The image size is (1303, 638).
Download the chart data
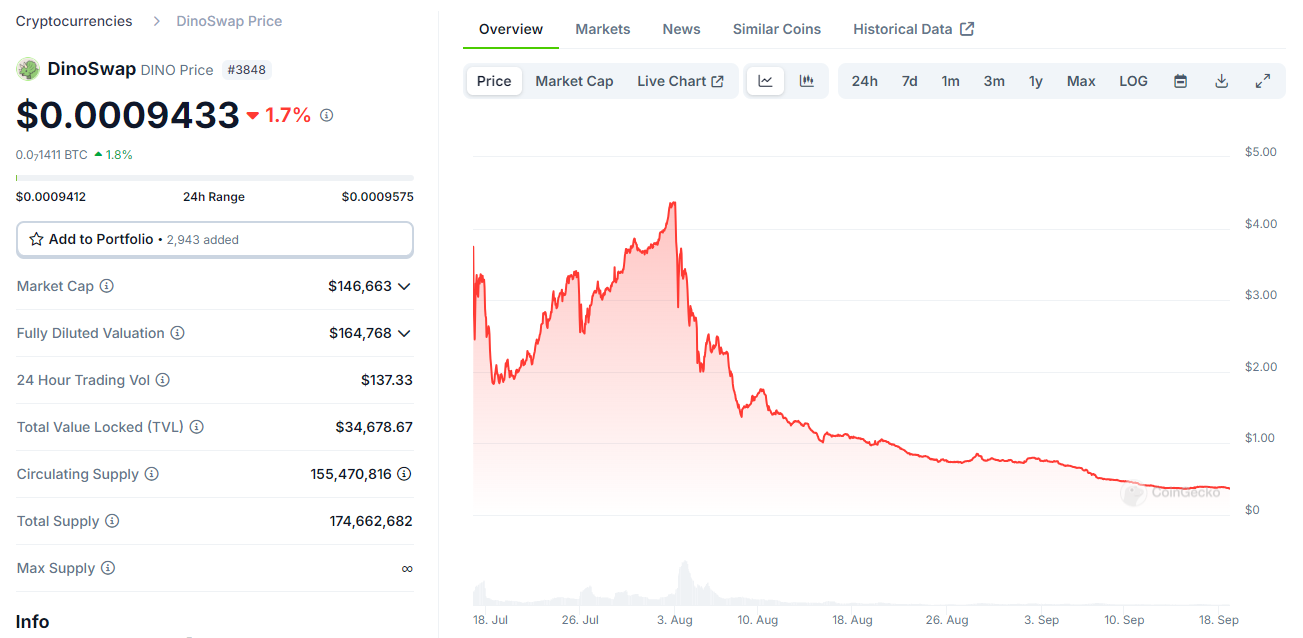point(1221,81)
